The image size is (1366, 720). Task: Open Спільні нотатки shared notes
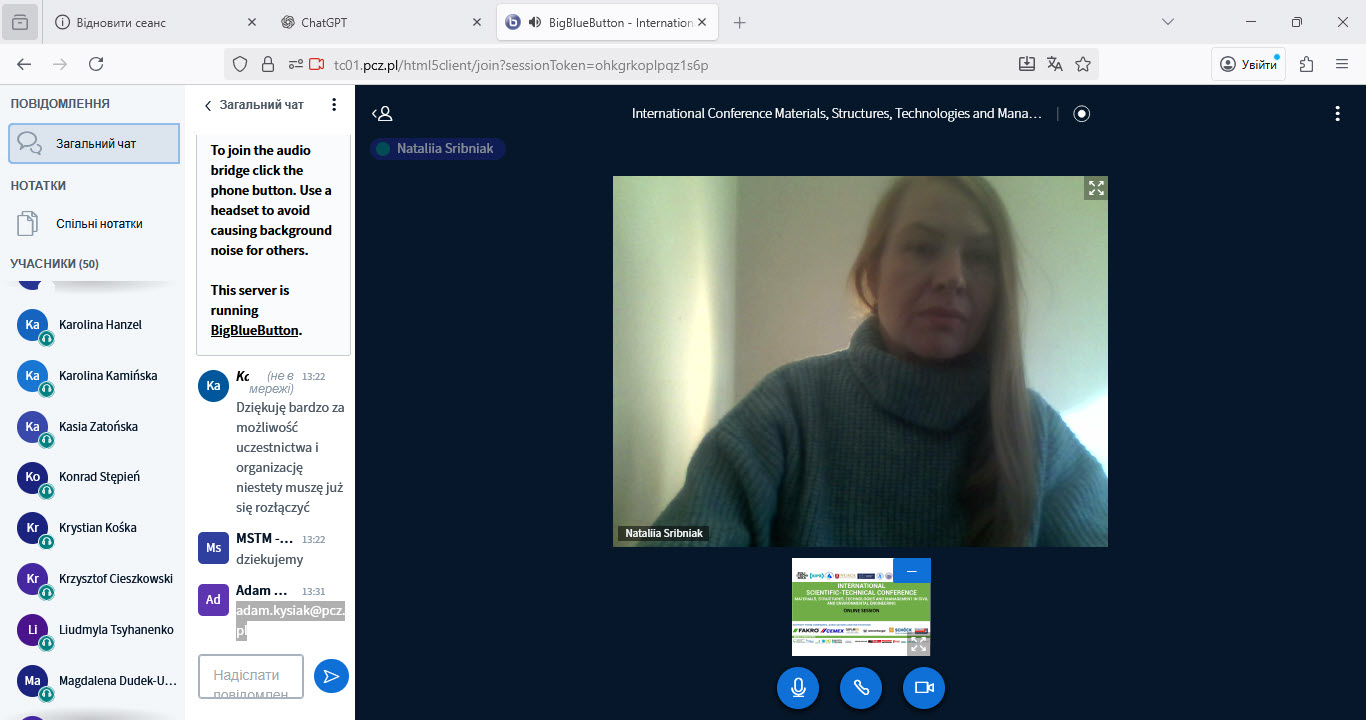(x=98, y=224)
